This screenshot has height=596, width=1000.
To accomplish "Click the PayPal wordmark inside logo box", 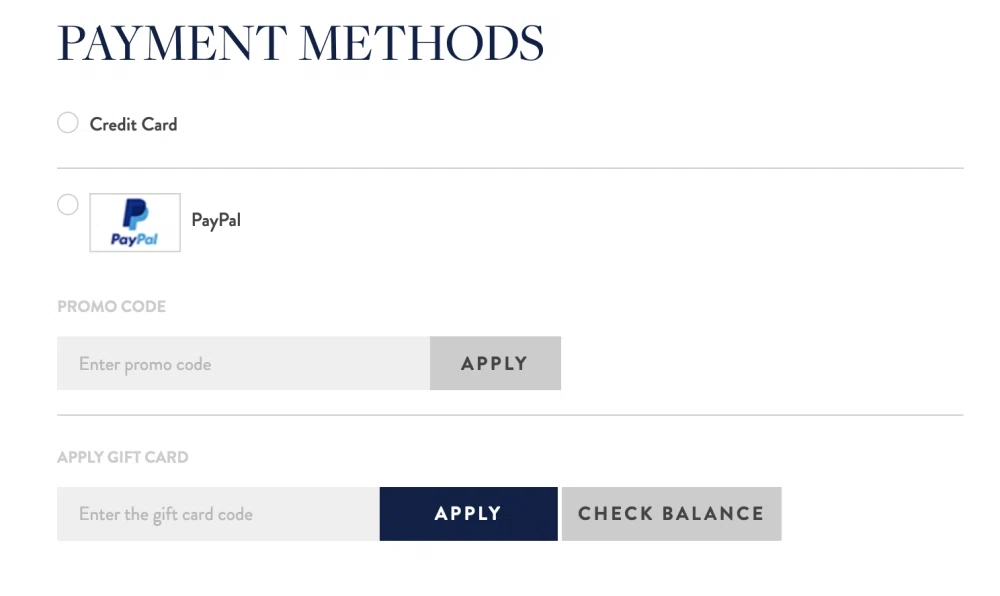I will click(135, 240).
